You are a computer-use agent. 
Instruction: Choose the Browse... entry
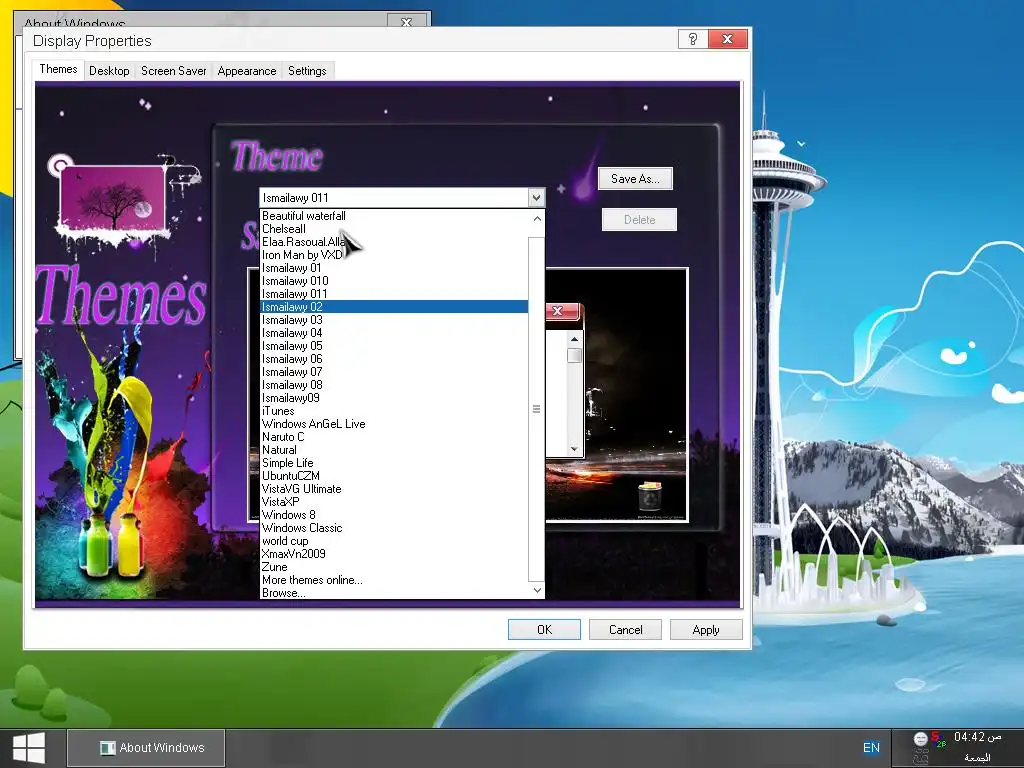coord(394,593)
